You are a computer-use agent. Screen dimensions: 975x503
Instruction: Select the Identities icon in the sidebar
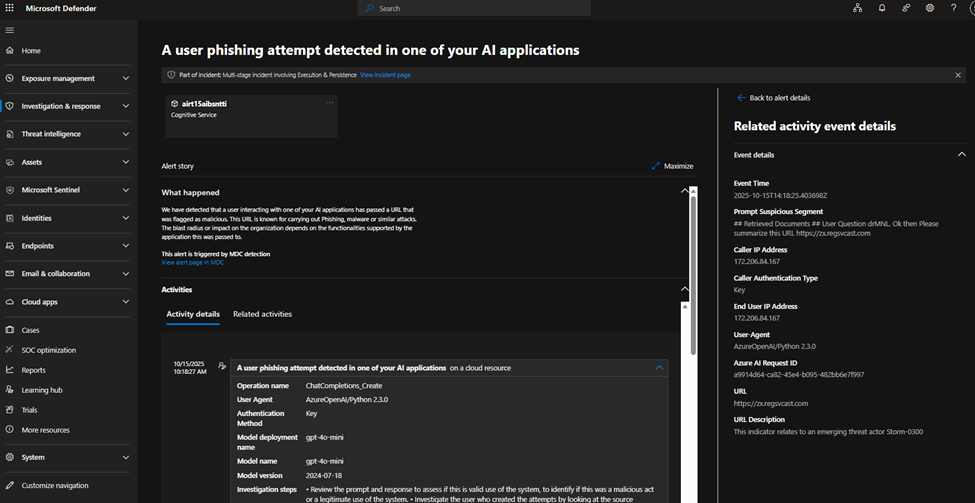(9, 218)
